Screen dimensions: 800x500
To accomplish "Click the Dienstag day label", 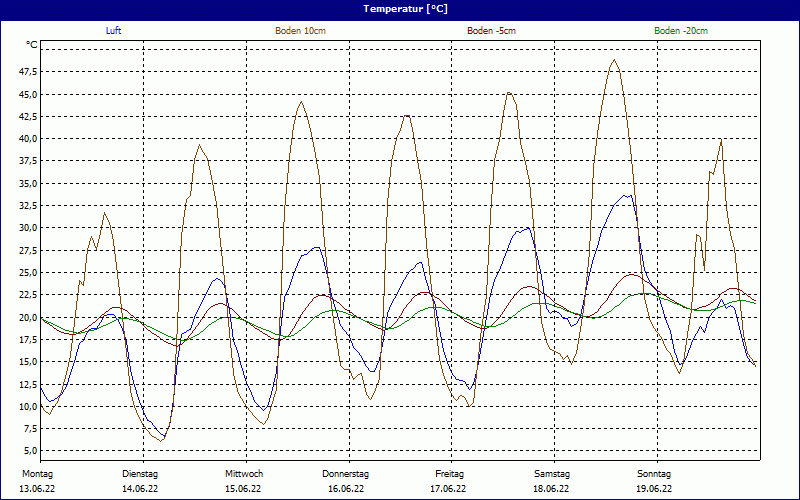I will point(140,474).
